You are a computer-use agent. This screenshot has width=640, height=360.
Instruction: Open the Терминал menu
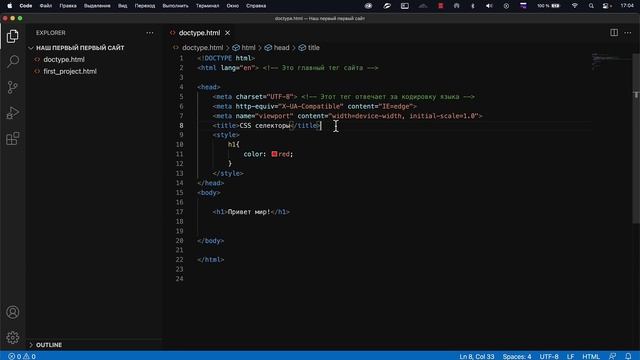coord(207,6)
